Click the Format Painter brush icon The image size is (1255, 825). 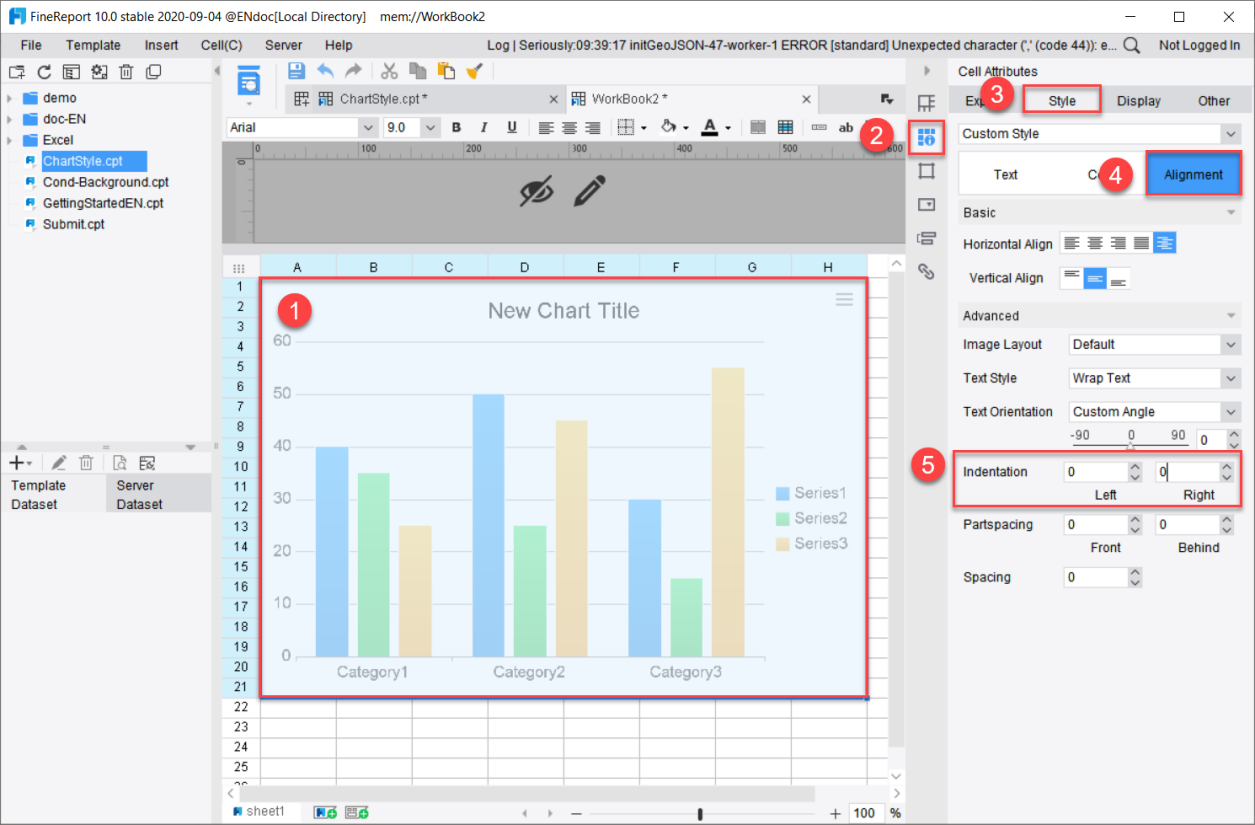pos(474,71)
